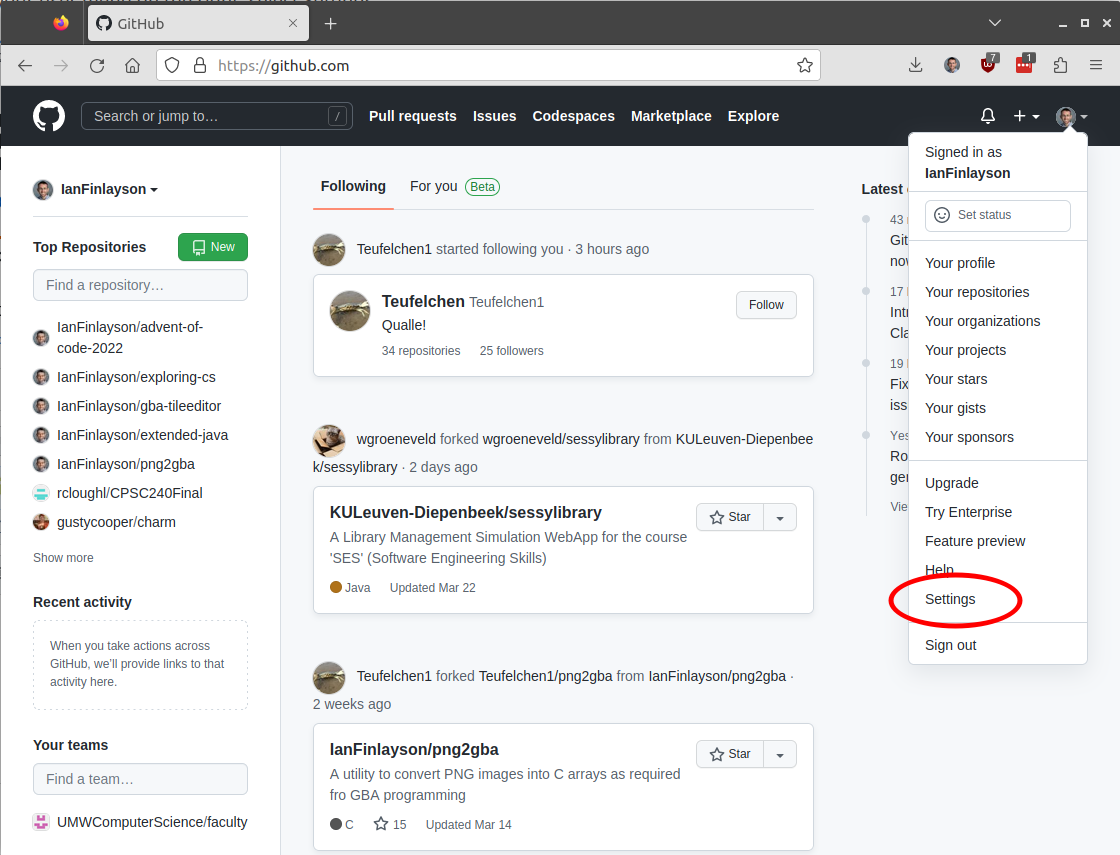Open the extensions puzzle-piece menu
This screenshot has height=855, width=1120.
coord(1060,66)
